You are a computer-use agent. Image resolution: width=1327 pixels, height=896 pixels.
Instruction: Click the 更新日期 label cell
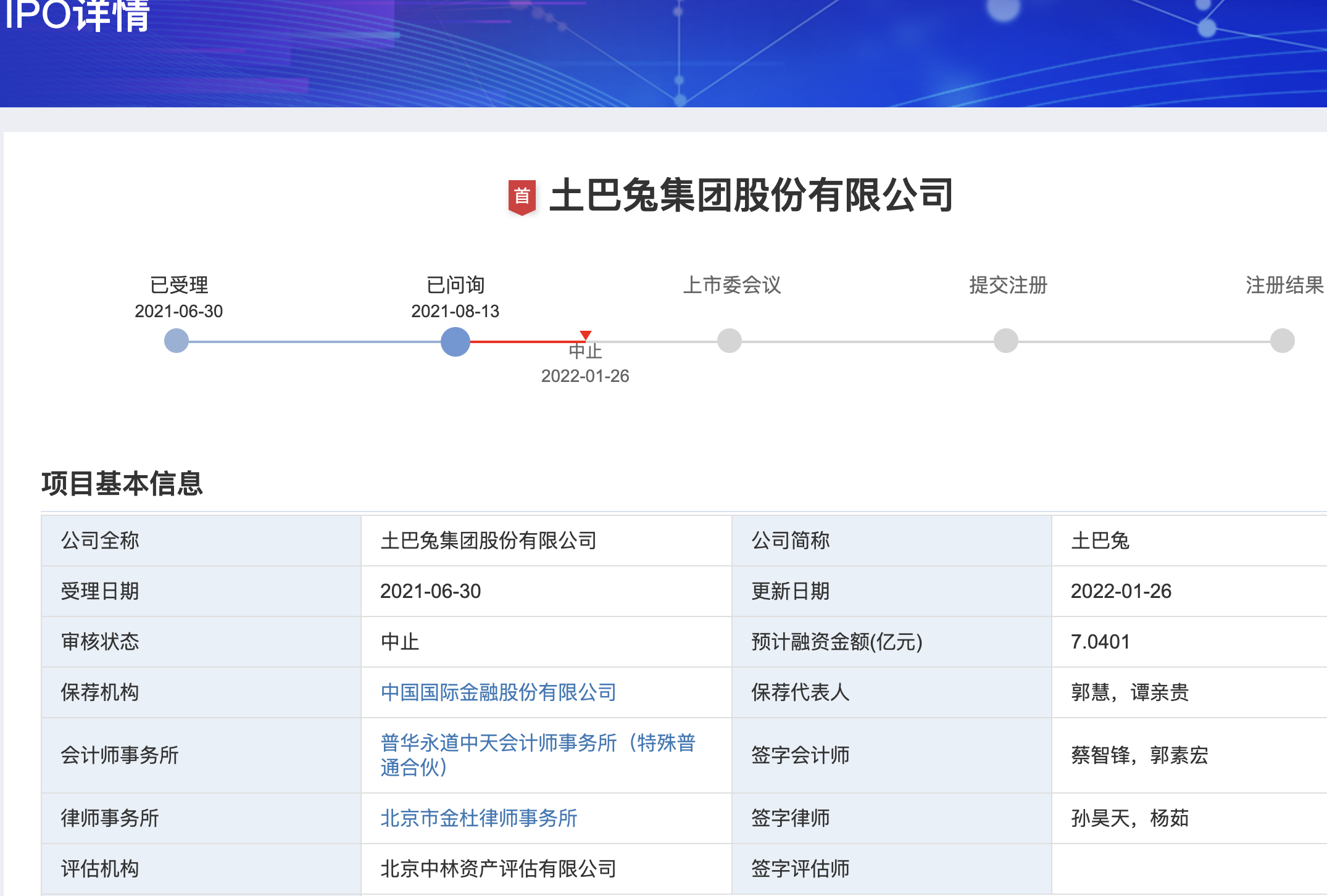pos(892,591)
